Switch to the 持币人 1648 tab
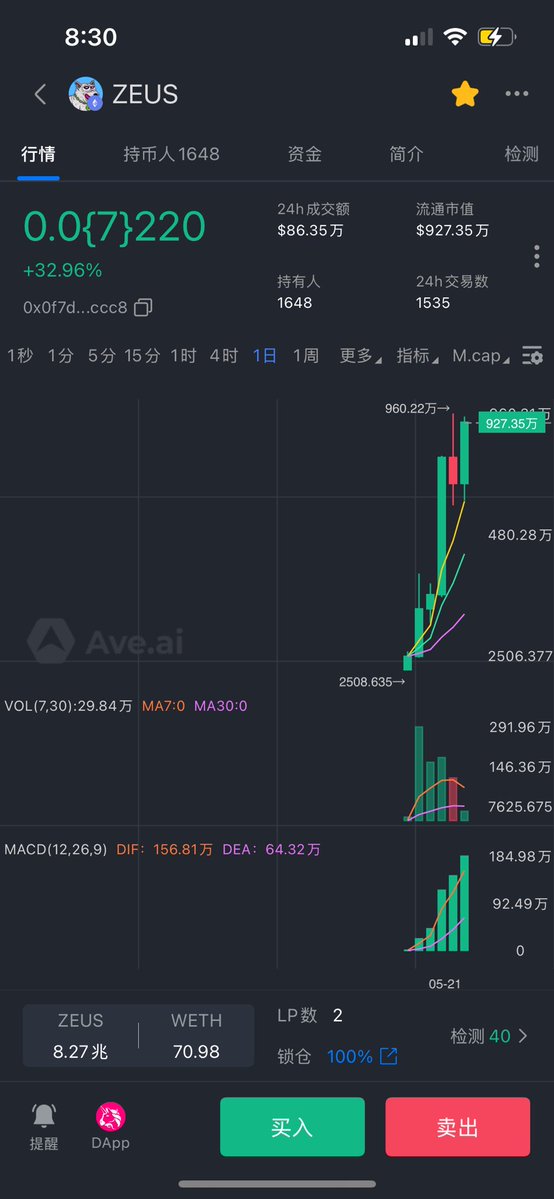 click(171, 154)
